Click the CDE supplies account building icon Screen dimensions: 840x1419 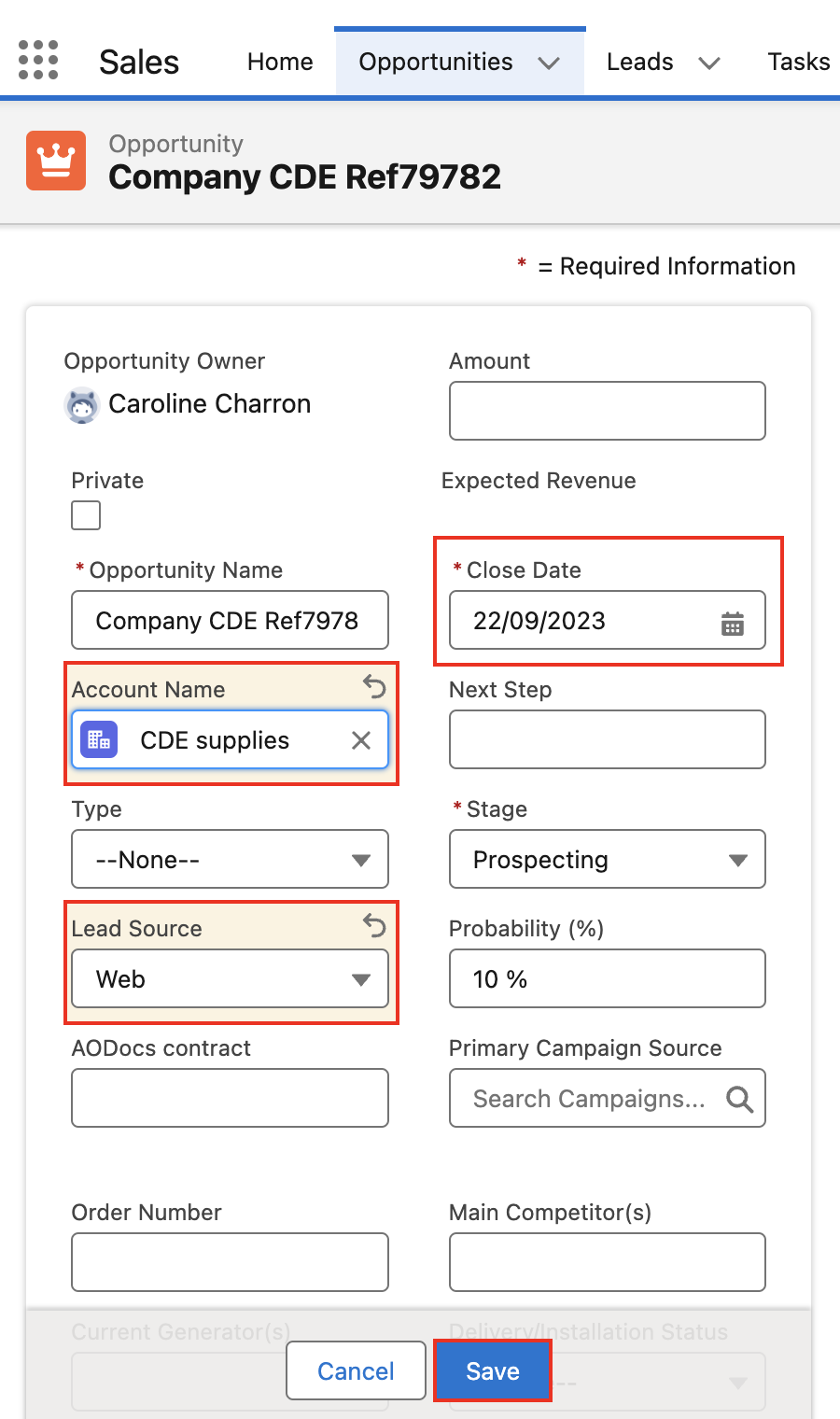click(99, 740)
